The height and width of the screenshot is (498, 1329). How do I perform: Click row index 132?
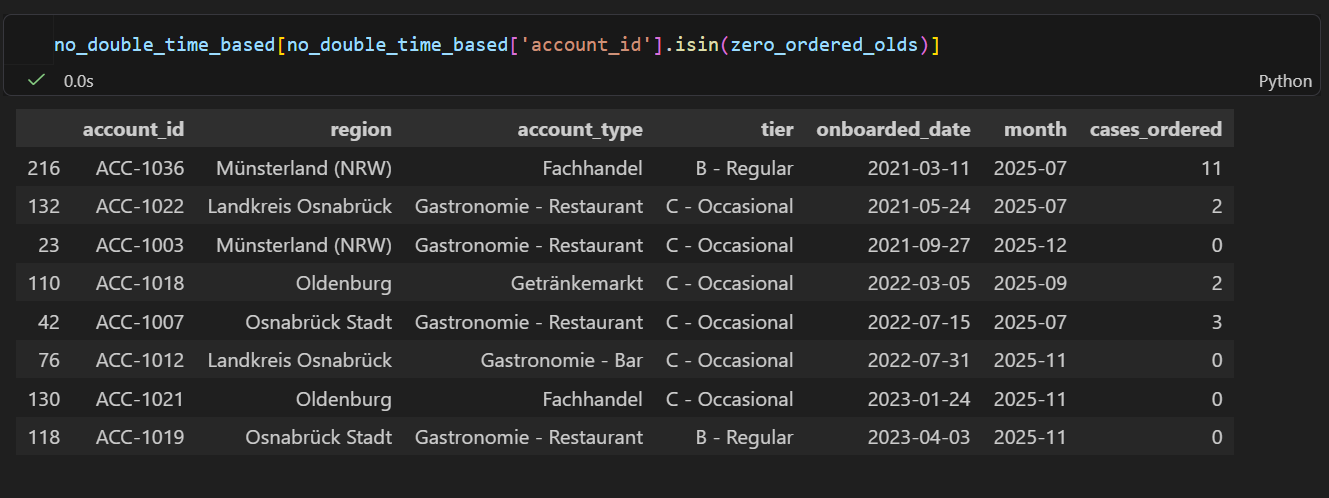(x=45, y=207)
